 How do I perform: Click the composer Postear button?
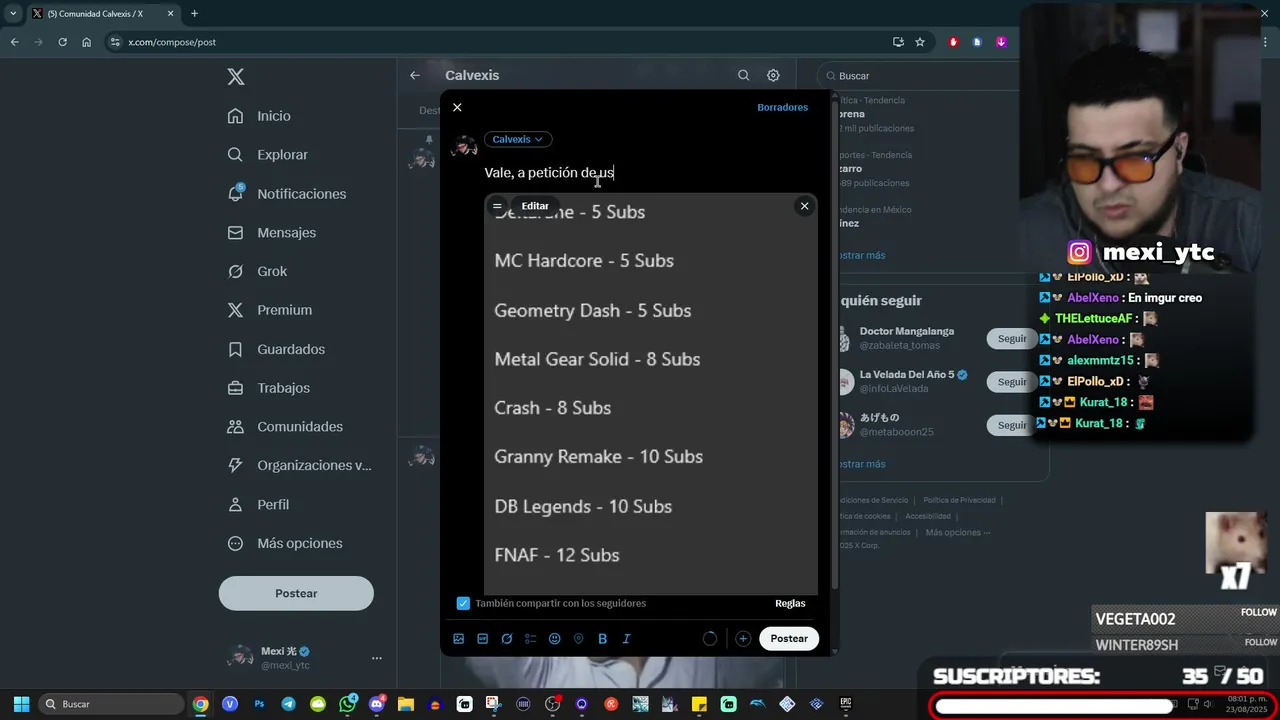pyautogui.click(x=789, y=638)
